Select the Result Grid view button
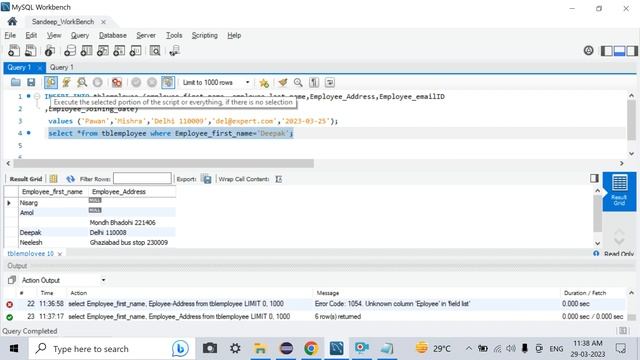The height and width of the screenshot is (360, 640). pos(619,191)
